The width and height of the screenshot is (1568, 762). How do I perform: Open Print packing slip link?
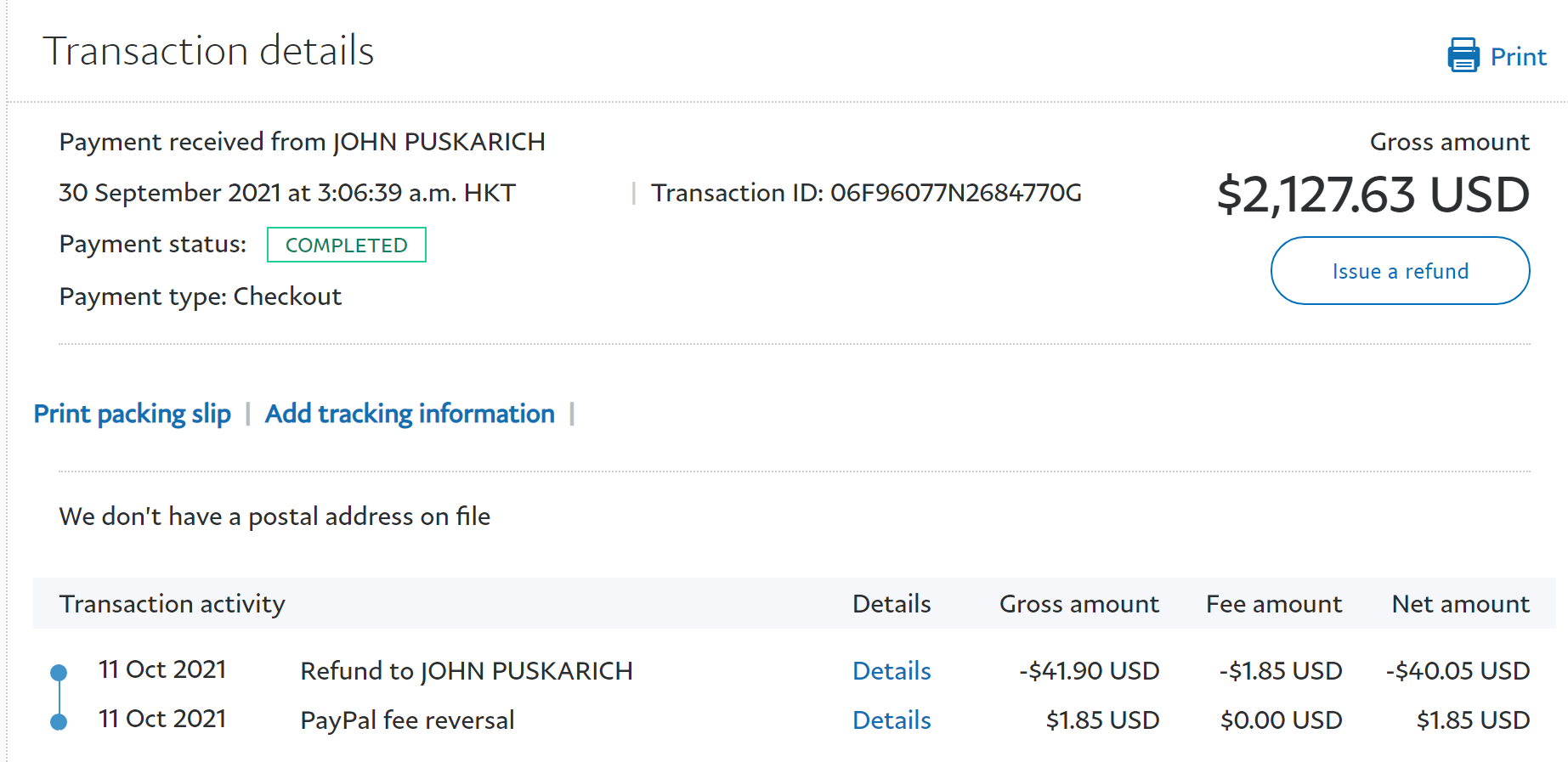tap(133, 414)
